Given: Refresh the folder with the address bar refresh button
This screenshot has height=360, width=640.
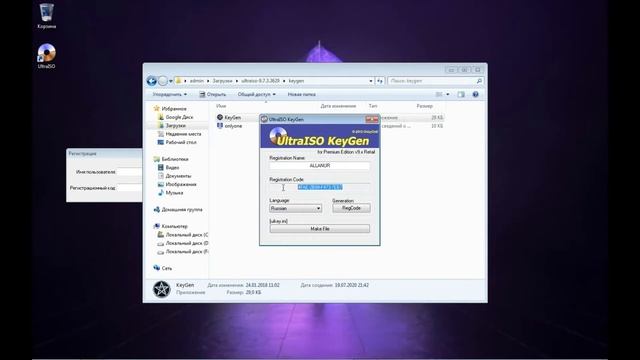Looking at the screenshot, I should (x=380, y=81).
